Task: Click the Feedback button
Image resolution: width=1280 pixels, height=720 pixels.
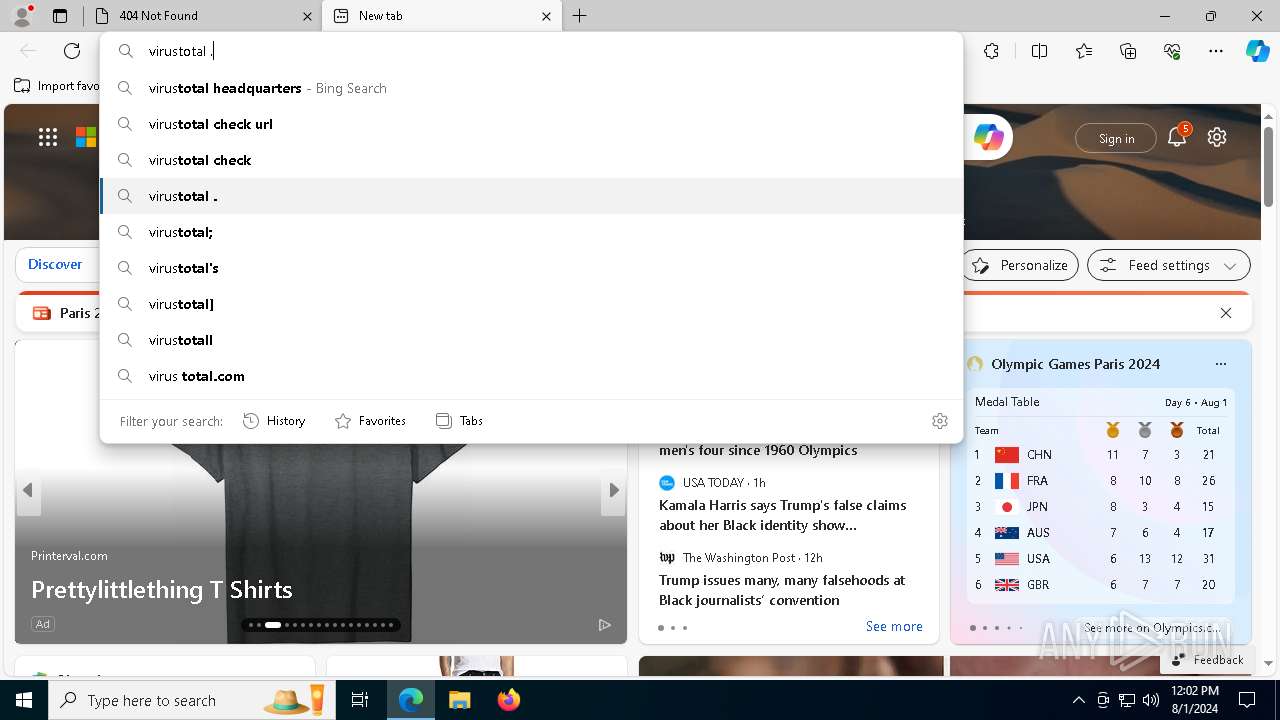Action: (x=1207, y=659)
